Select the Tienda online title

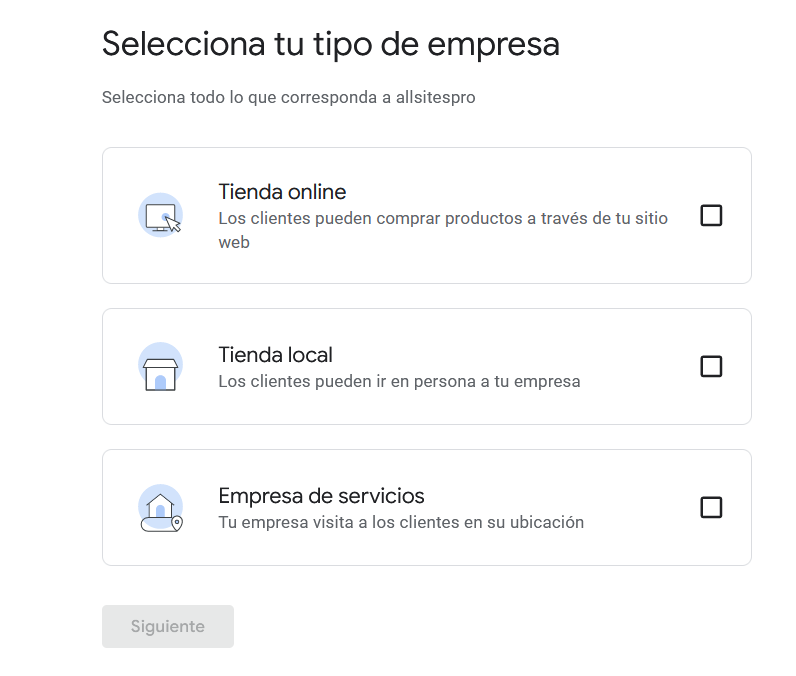(282, 192)
